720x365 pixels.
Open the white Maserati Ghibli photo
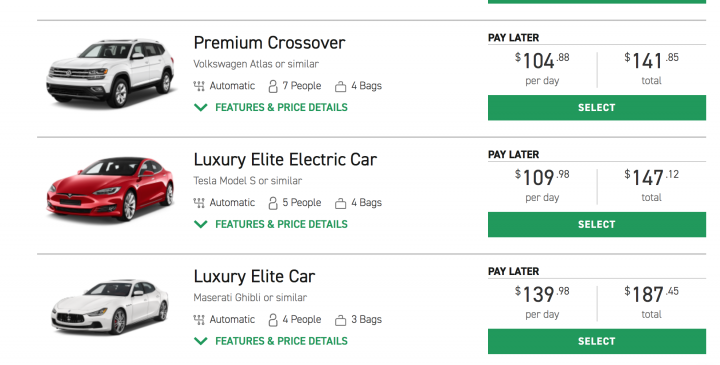tap(110, 307)
